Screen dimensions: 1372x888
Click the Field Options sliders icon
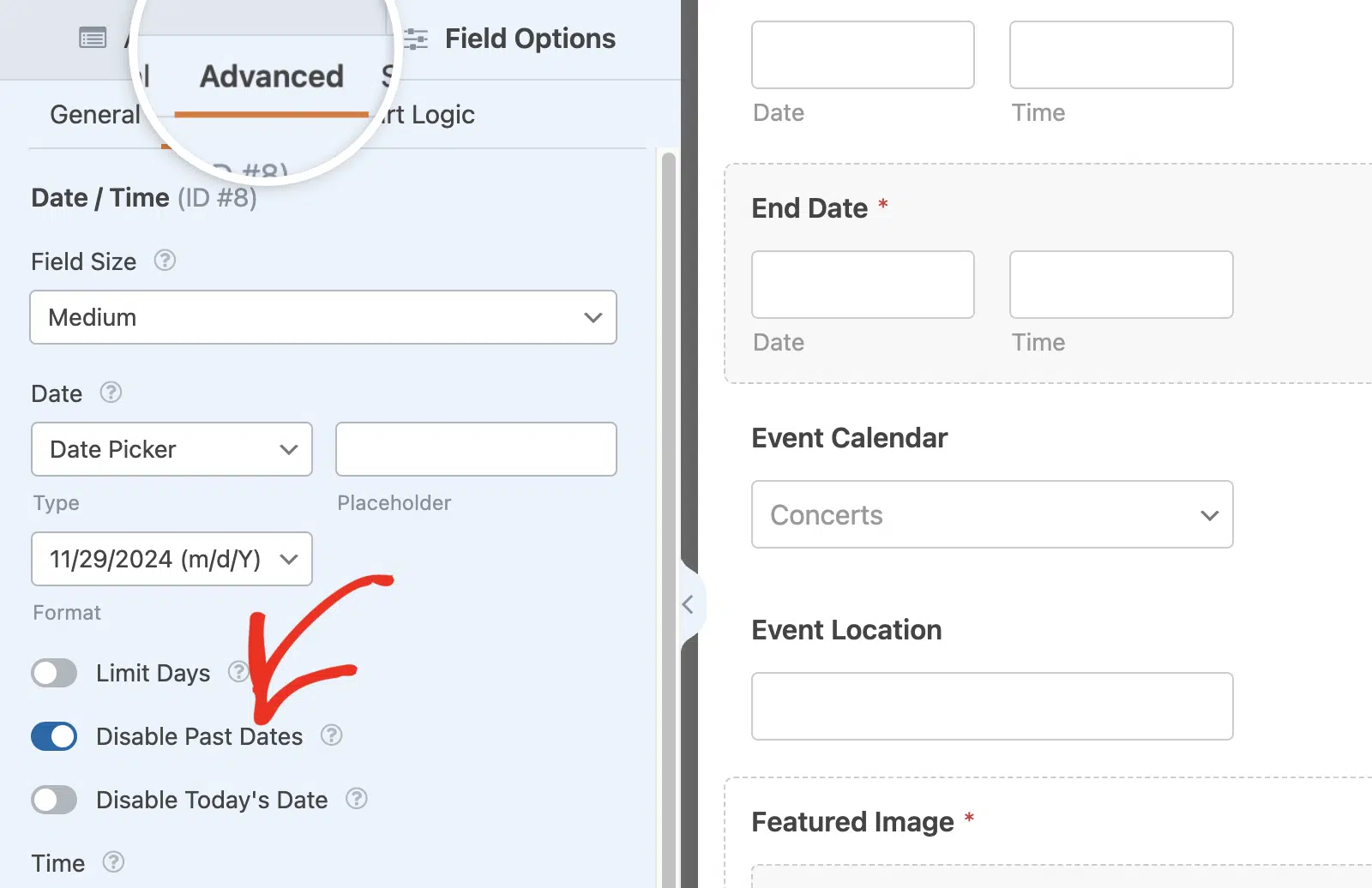[416, 39]
